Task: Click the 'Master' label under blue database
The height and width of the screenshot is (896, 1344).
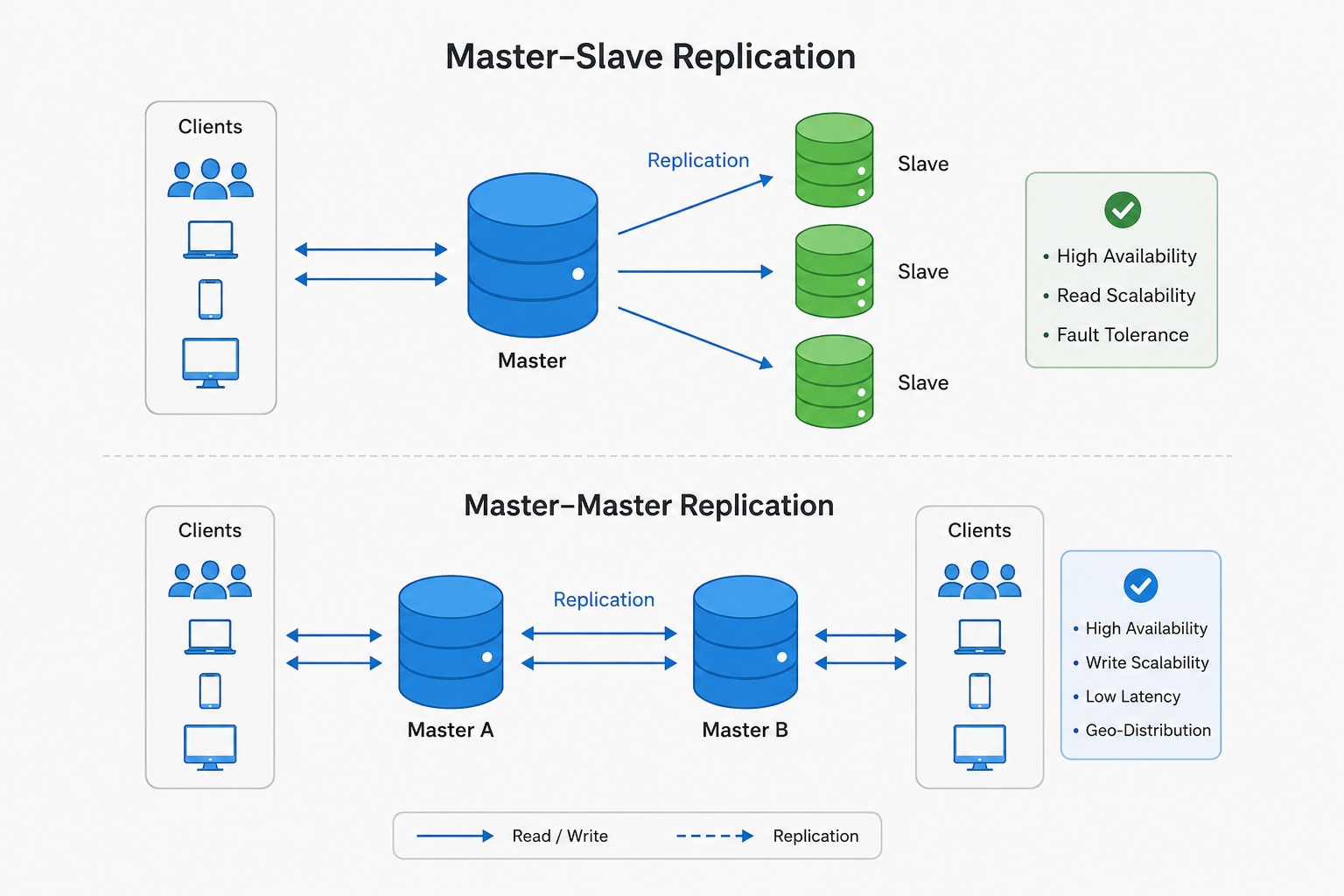Action: pos(532,360)
